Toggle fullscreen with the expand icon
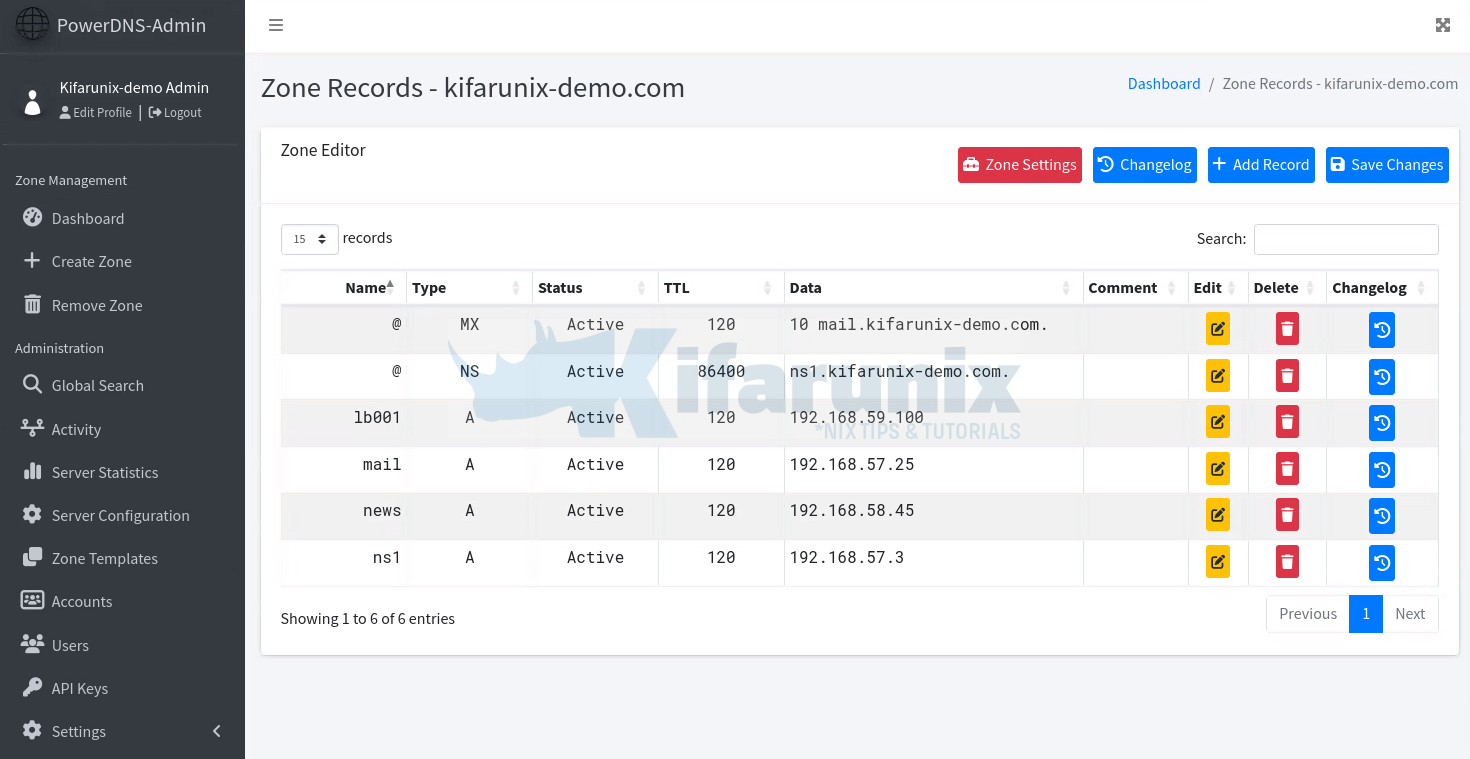This screenshot has width=1470, height=759. point(1442,24)
